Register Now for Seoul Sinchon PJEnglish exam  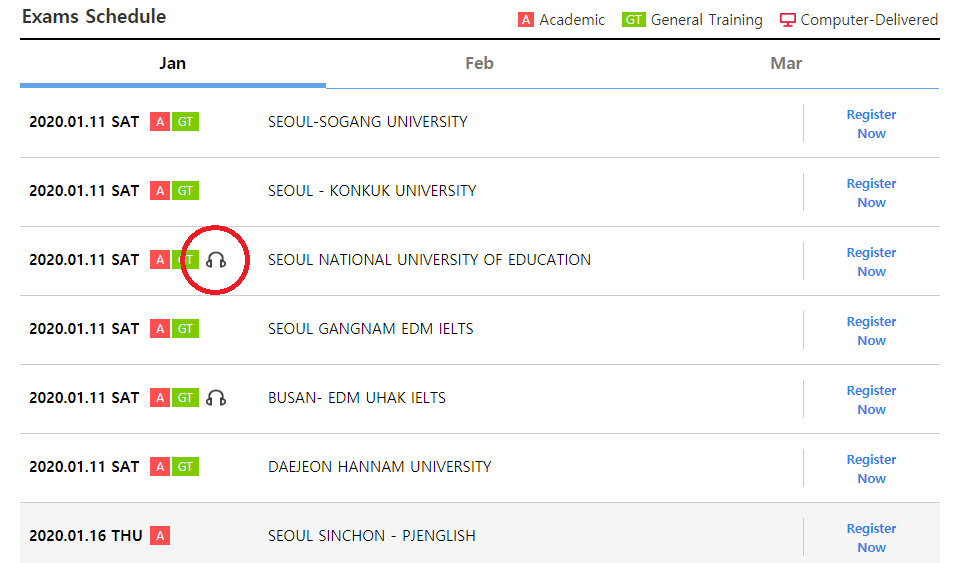(871, 538)
